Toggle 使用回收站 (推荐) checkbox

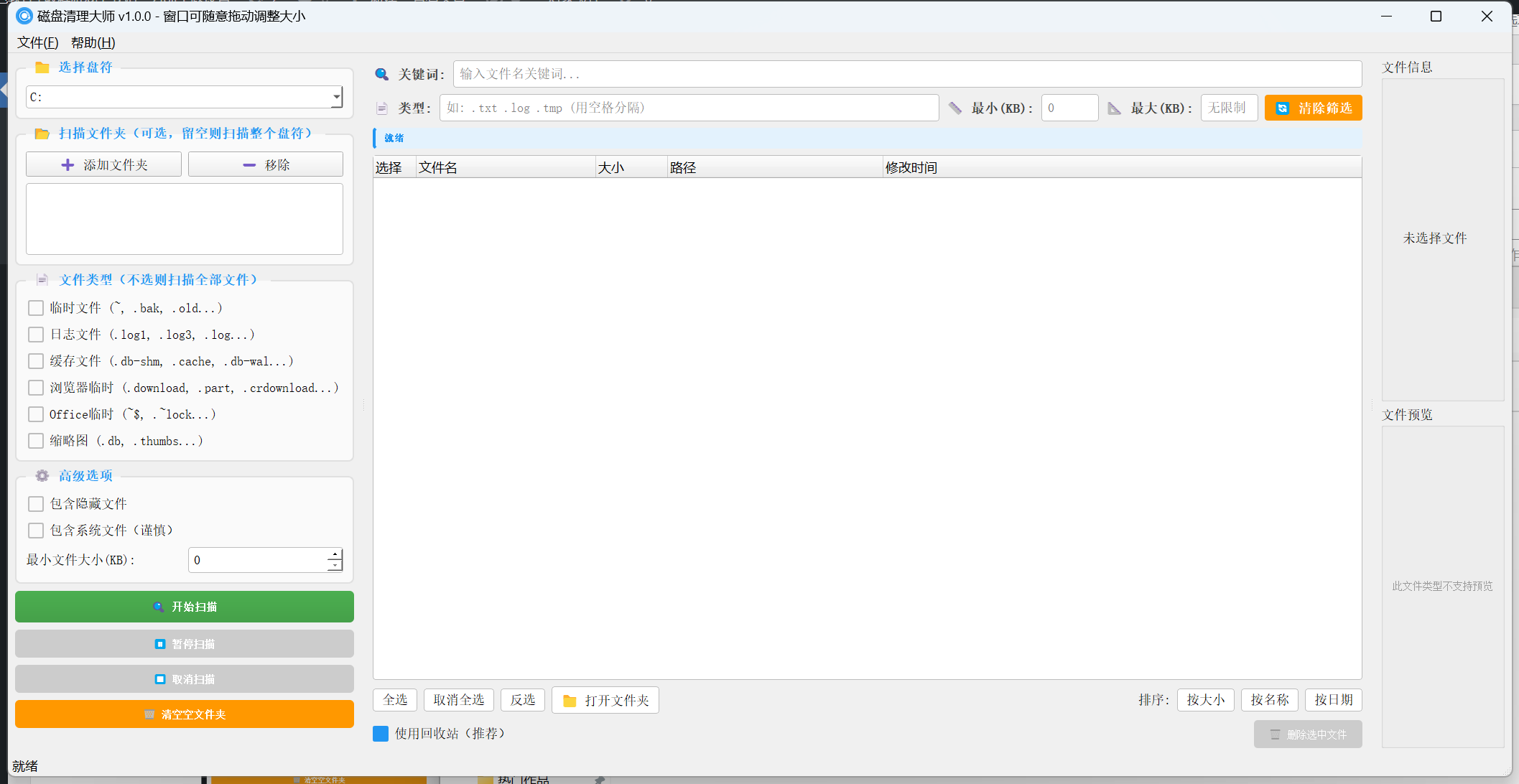pos(381,734)
